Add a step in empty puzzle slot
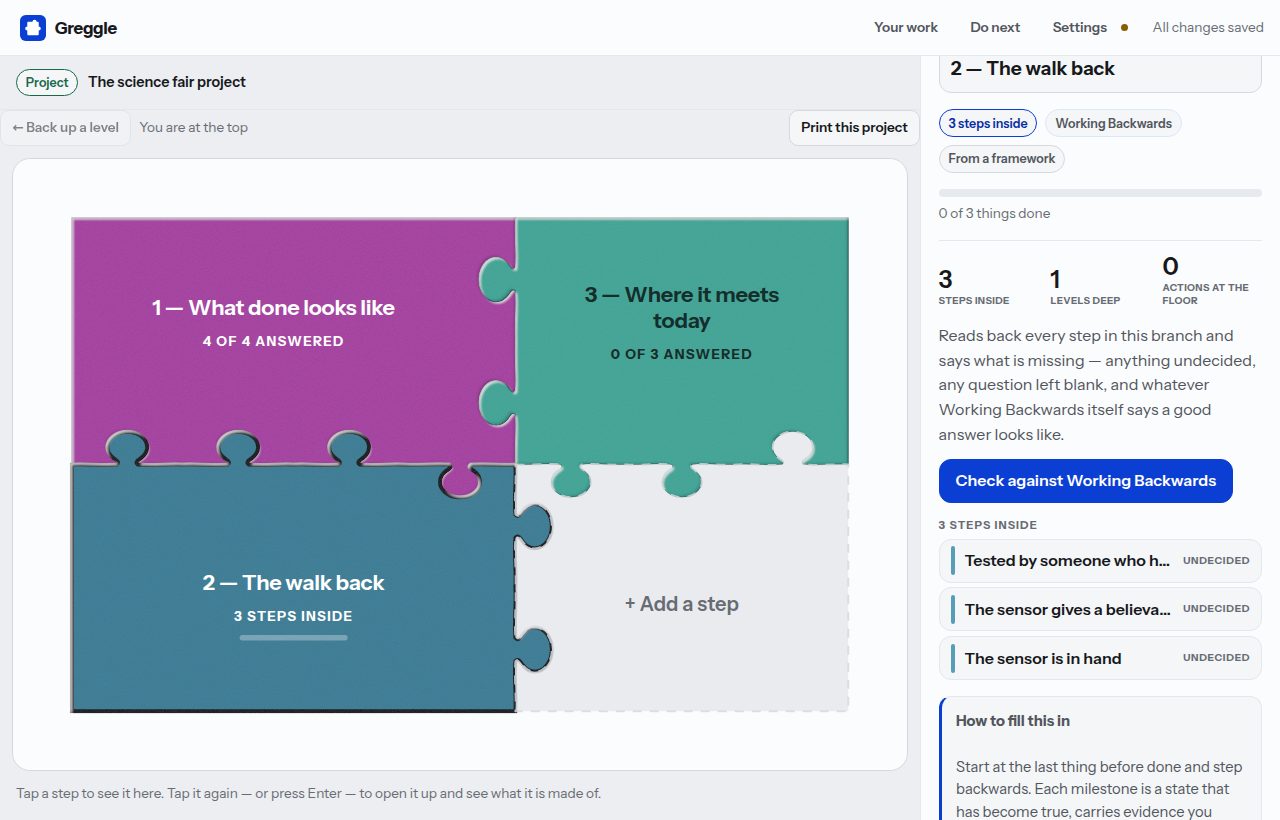The width and height of the screenshot is (1280, 820). pos(682,604)
